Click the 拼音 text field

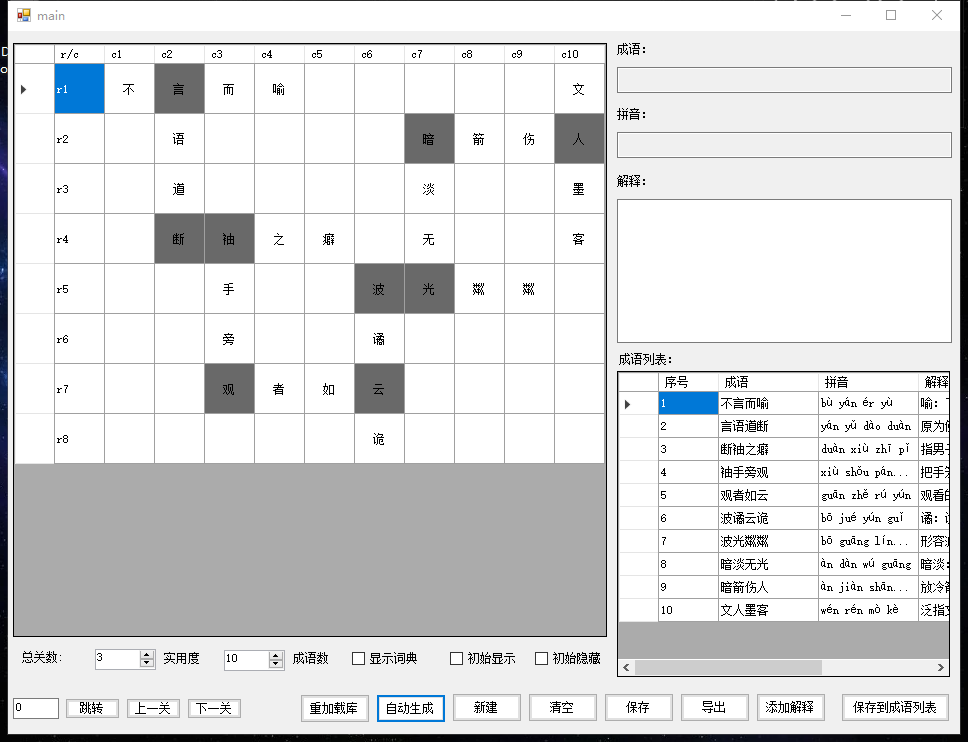click(784, 145)
